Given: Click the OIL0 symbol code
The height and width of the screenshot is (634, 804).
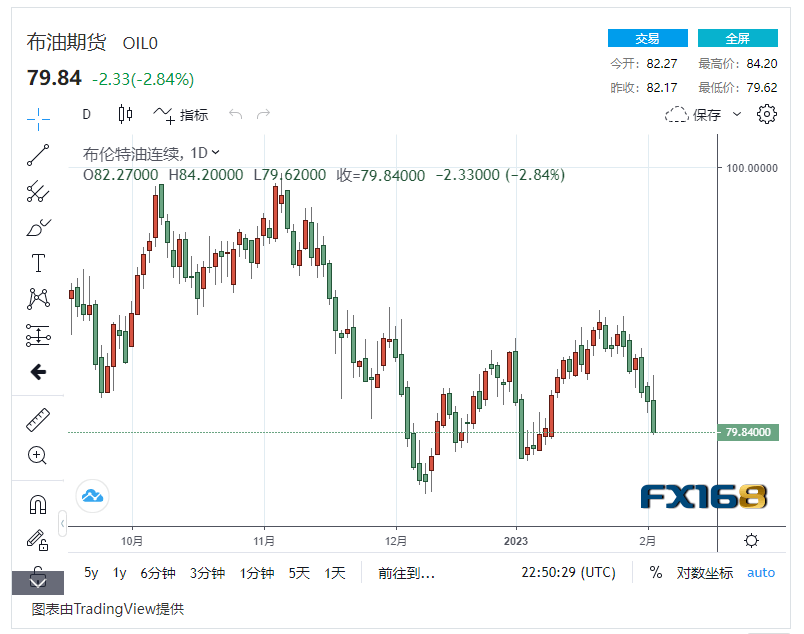Looking at the screenshot, I should click(x=140, y=43).
